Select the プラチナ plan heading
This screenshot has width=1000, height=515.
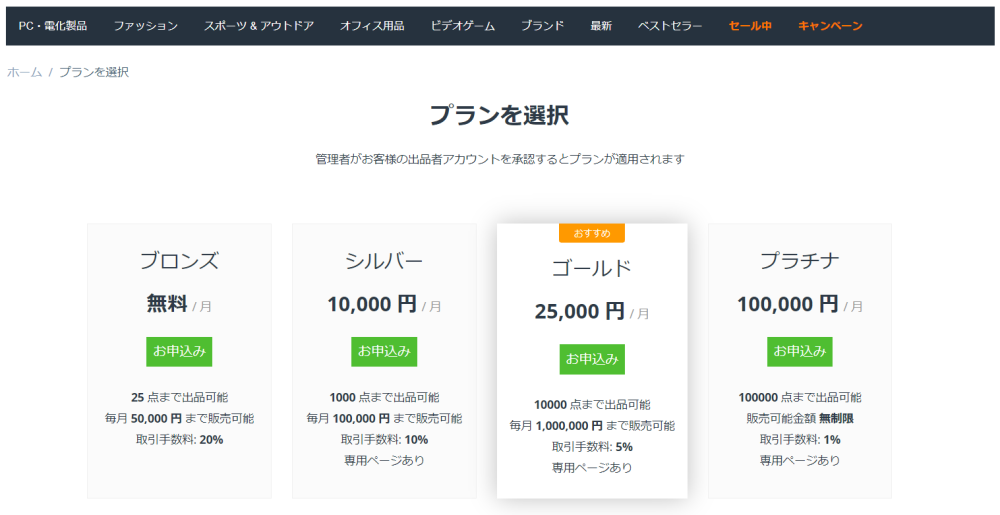(799, 261)
